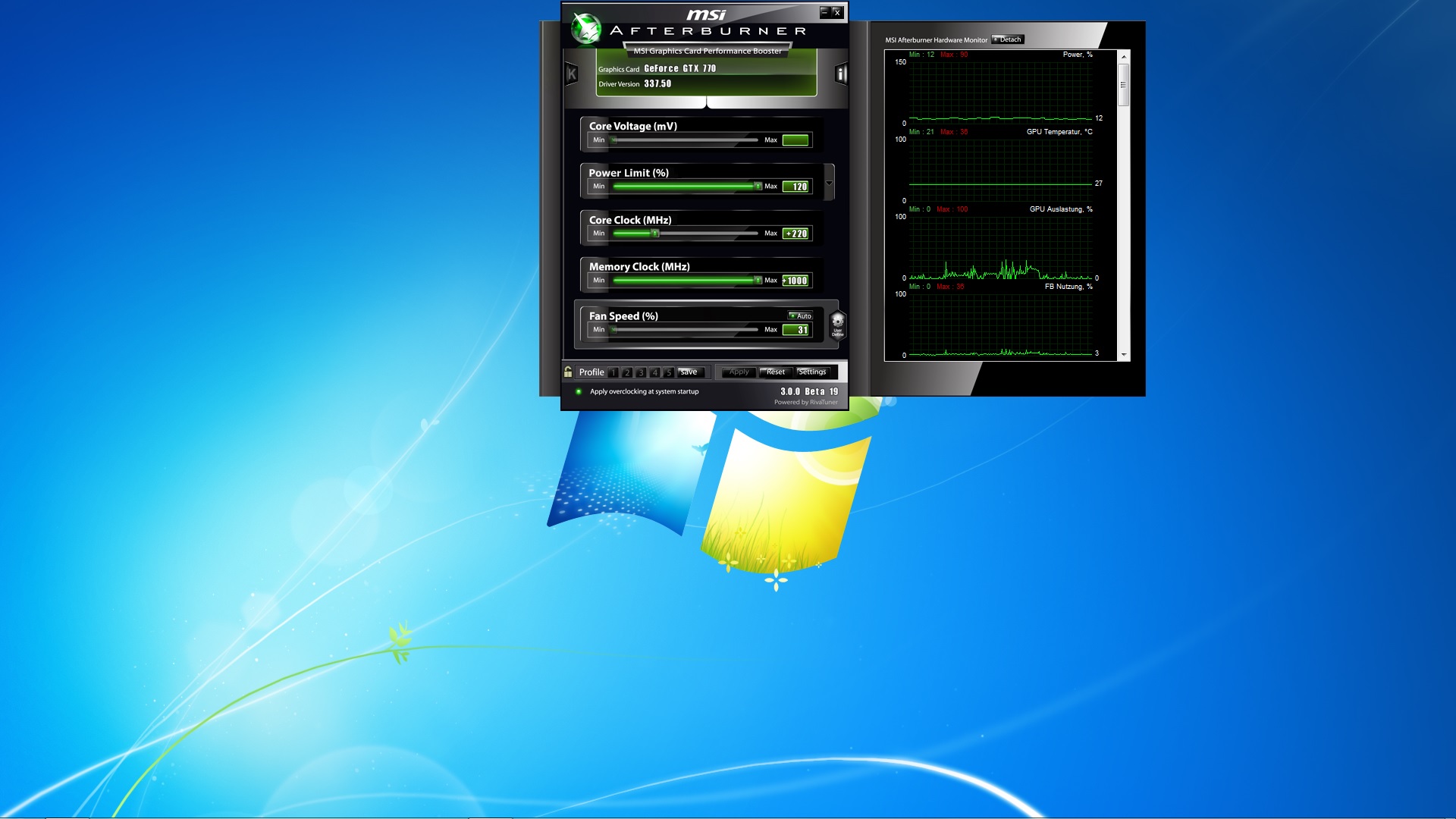The width and height of the screenshot is (1456, 819).
Task: Detach the hardware monitor panel
Action: pos(1007,39)
